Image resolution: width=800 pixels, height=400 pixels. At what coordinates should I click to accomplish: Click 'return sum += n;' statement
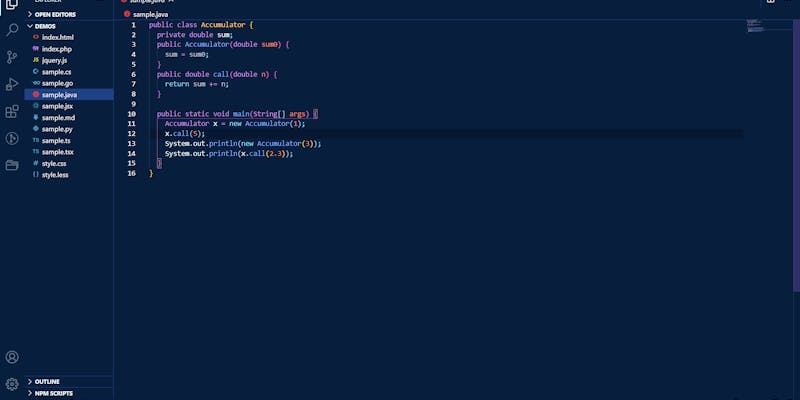[x=196, y=84]
